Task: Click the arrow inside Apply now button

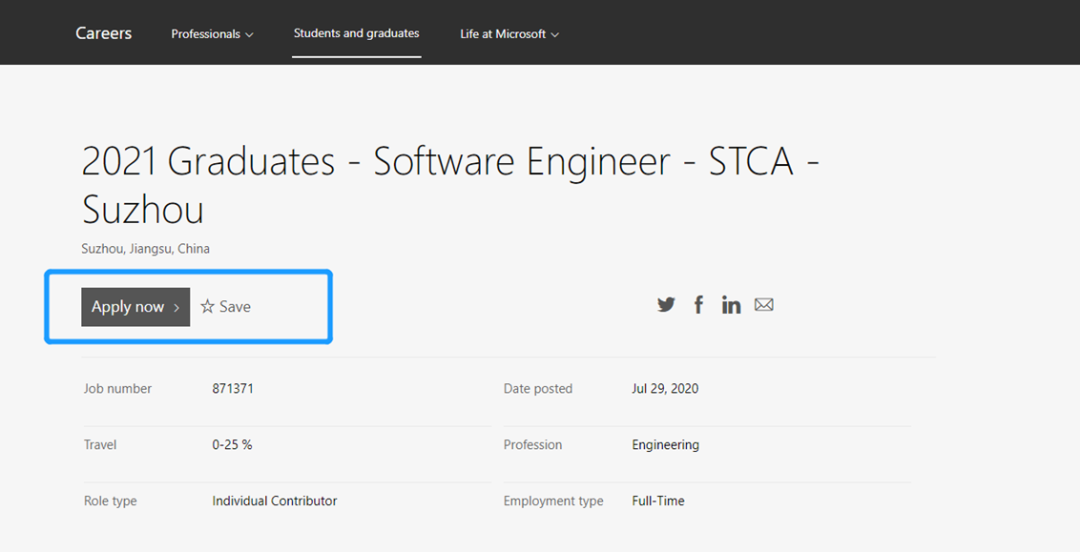Action: point(177,308)
